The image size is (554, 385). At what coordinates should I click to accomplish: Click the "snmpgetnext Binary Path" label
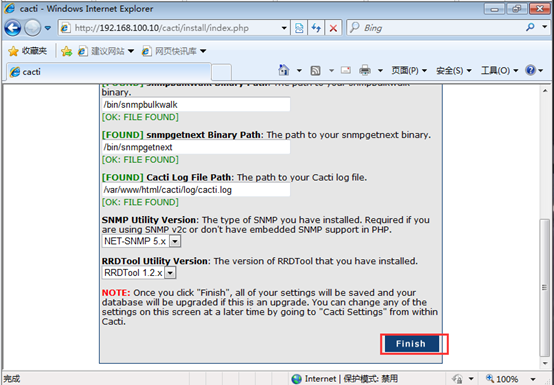[203, 135]
